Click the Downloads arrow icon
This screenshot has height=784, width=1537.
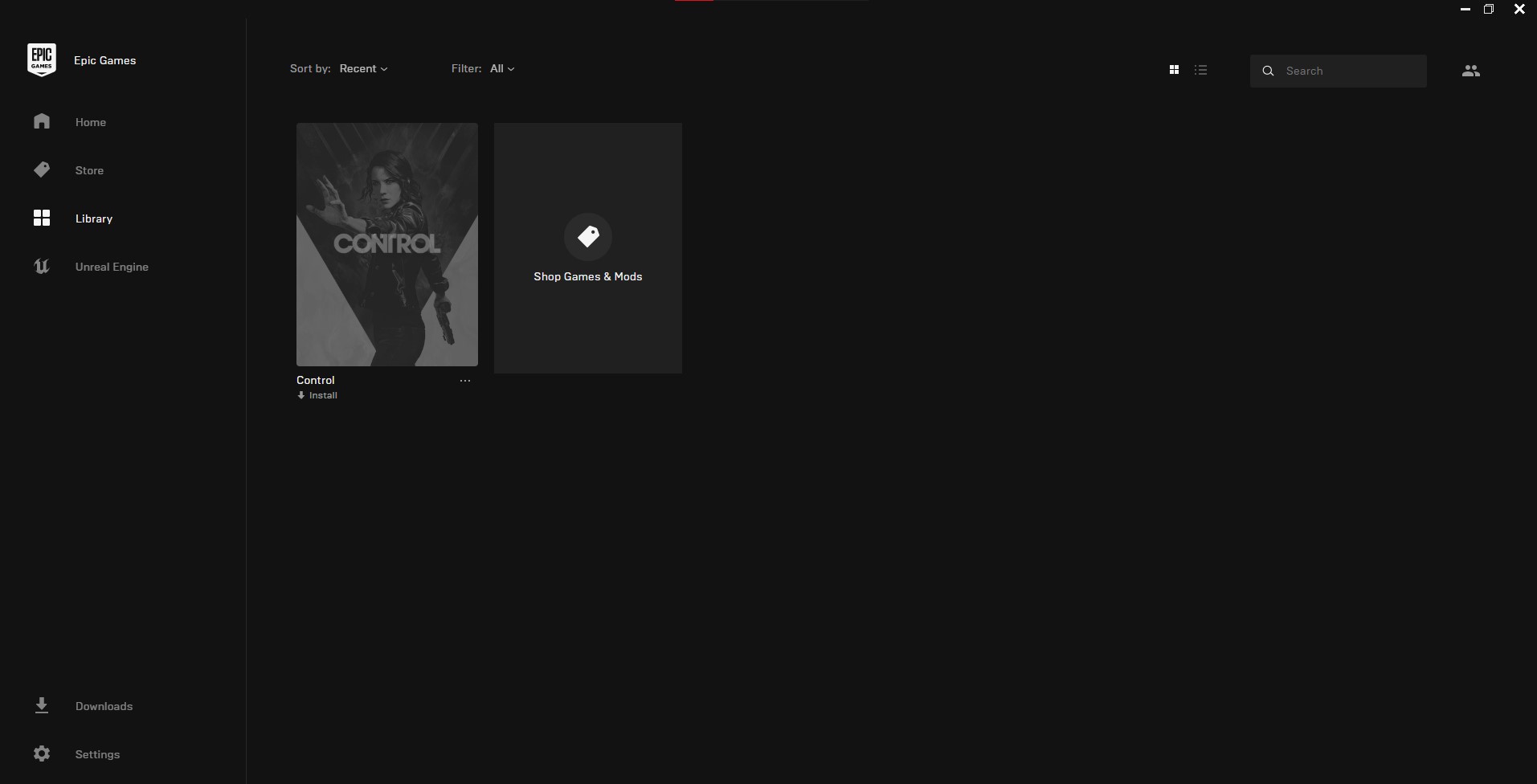[x=42, y=705]
